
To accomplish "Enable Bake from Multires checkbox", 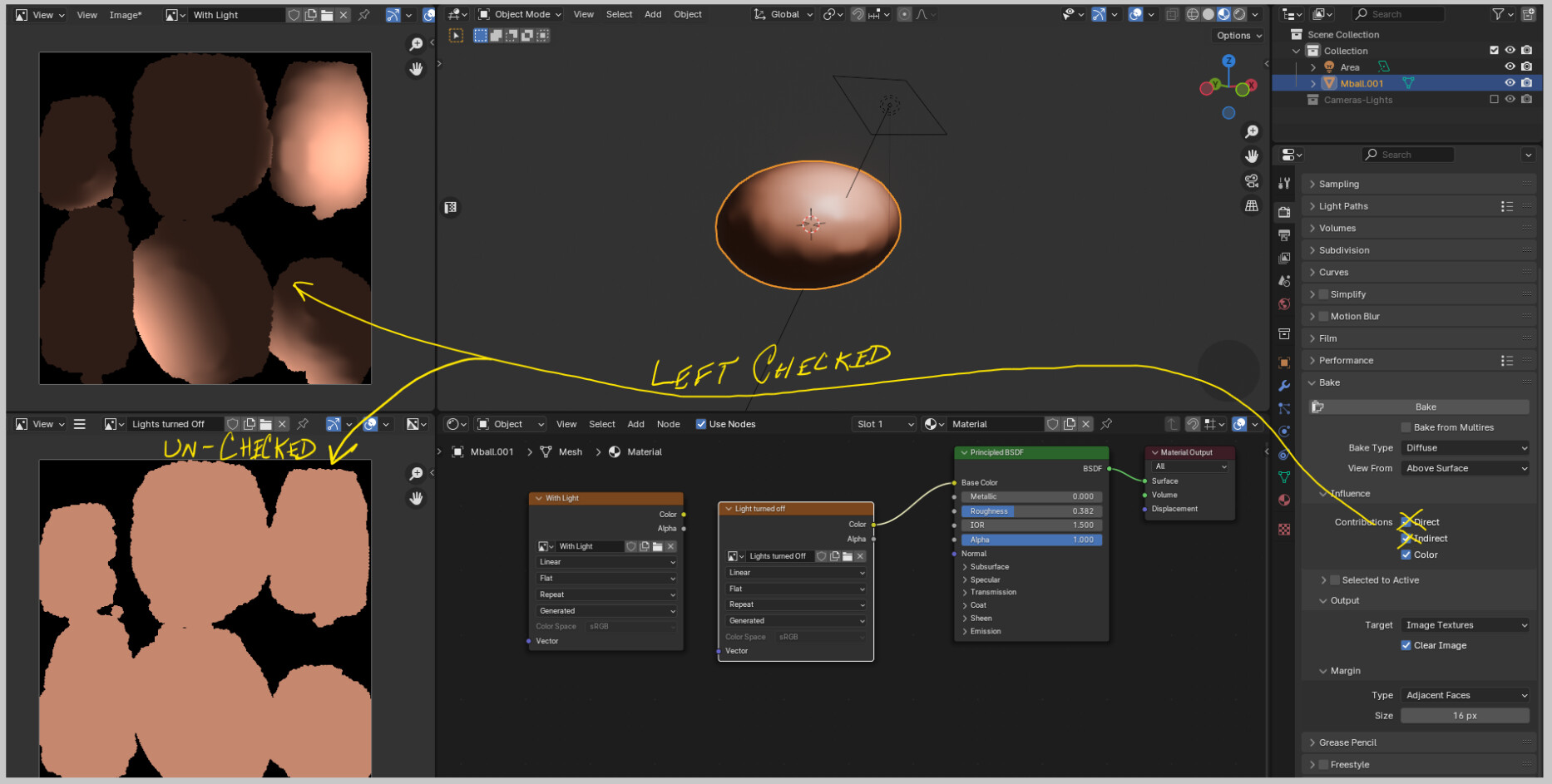I will (x=1406, y=427).
